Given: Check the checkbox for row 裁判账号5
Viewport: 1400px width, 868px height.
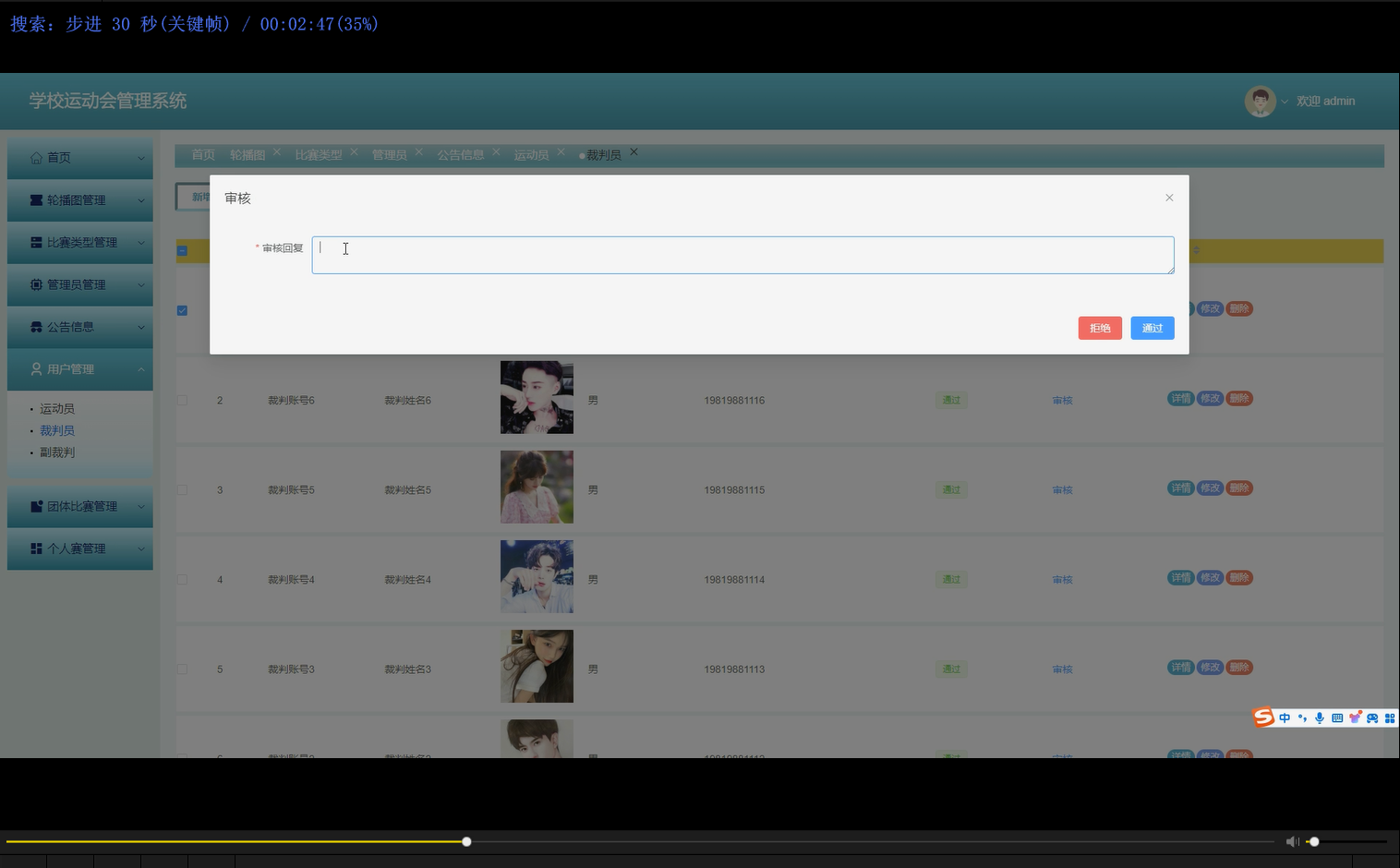Looking at the screenshot, I should pos(182,489).
